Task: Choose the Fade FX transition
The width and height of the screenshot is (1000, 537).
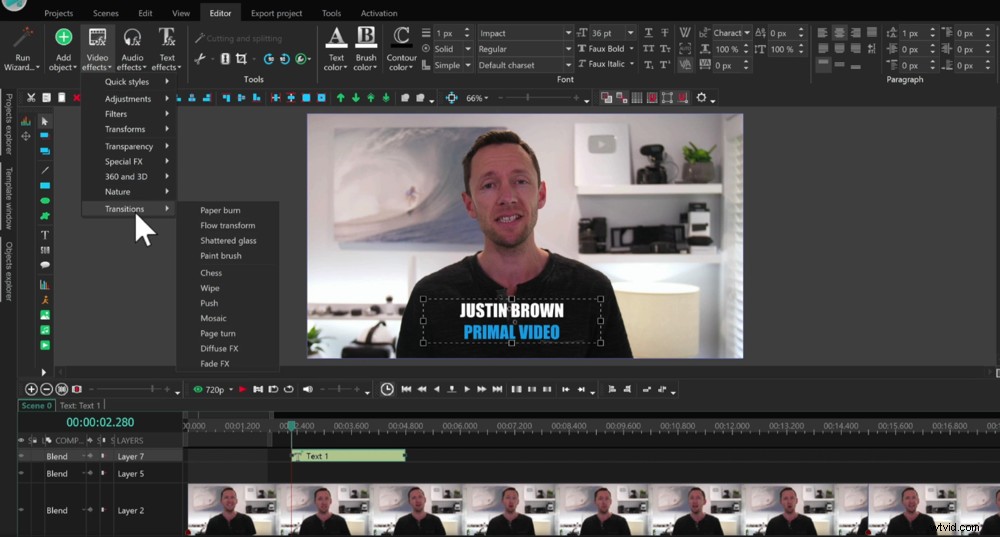Action: tap(215, 364)
